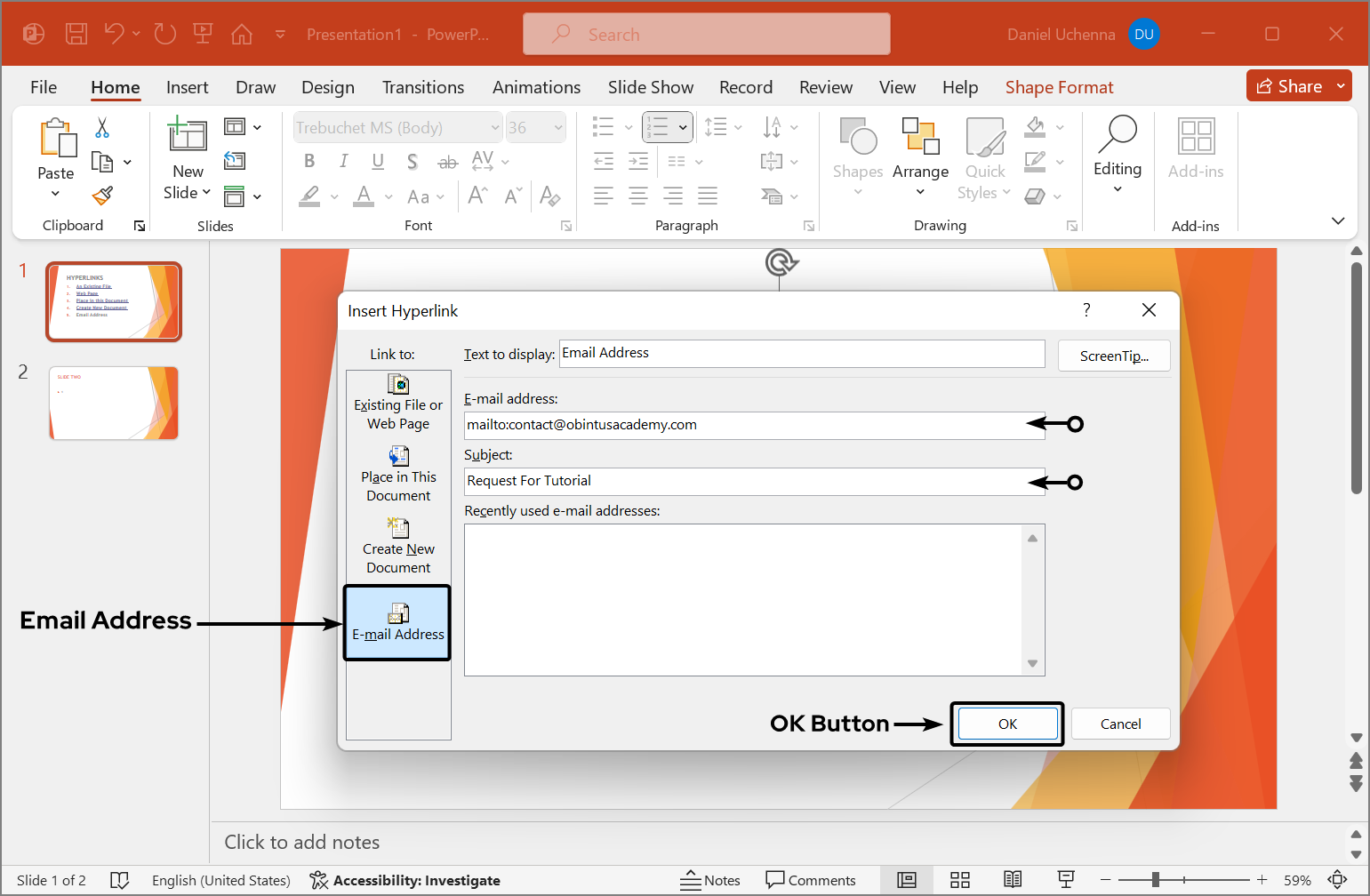Select Create New Document link option
The image size is (1370, 896).
tap(398, 547)
